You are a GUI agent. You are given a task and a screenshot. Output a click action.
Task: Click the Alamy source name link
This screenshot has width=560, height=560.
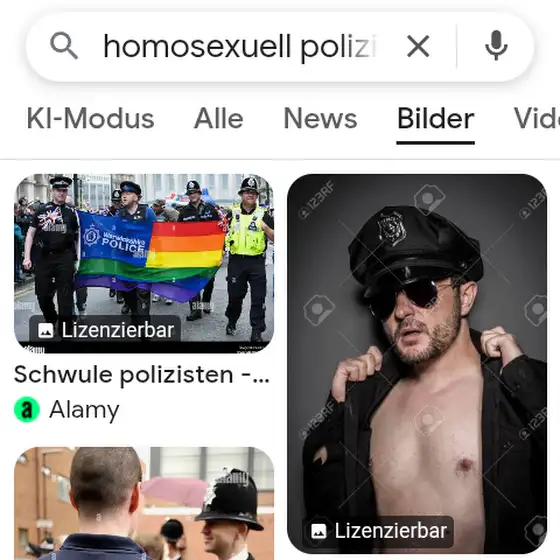84,410
